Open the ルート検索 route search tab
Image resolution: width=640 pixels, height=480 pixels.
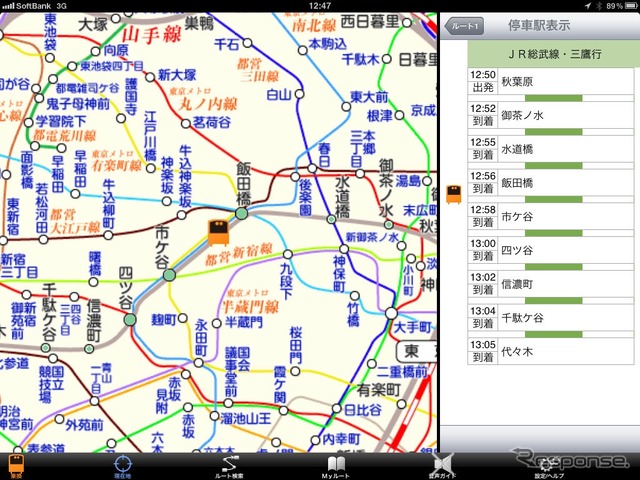[229, 467]
